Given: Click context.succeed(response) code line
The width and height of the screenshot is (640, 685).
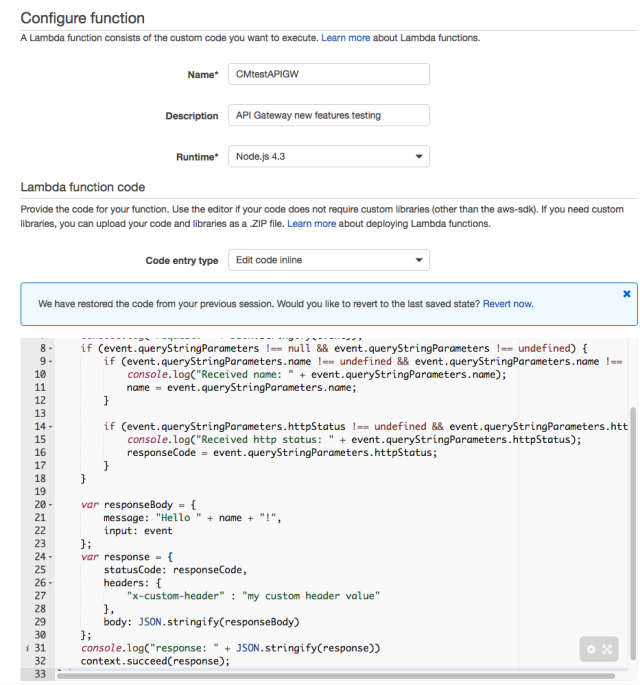Looking at the screenshot, I should point(155,661).
